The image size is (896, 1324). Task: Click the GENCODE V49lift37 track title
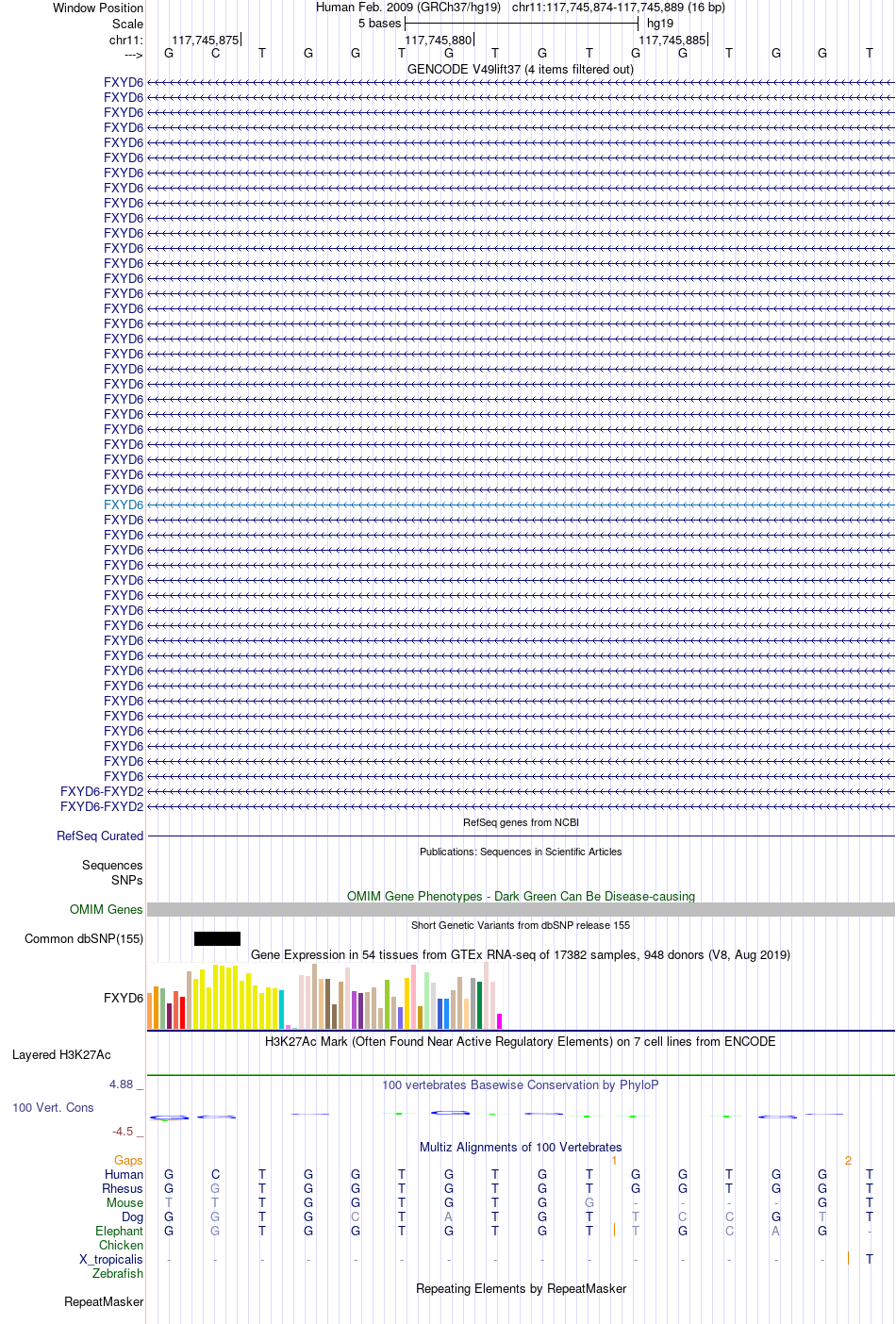[521, 69]
